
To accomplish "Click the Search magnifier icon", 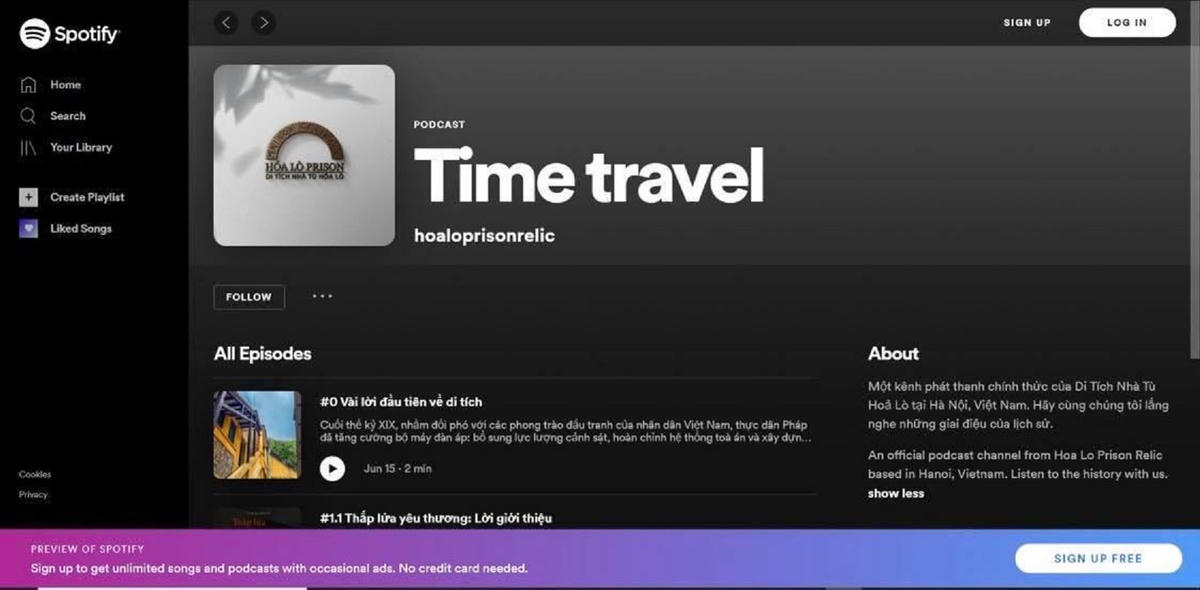I will 29,116.
